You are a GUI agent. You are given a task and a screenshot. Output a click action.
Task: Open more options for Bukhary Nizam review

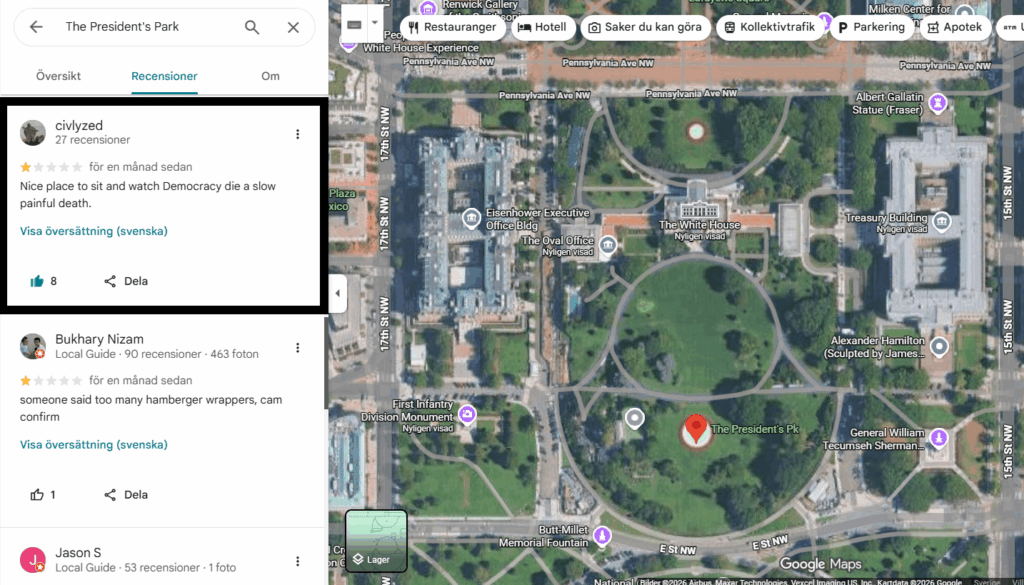click(x=298, y=347)
